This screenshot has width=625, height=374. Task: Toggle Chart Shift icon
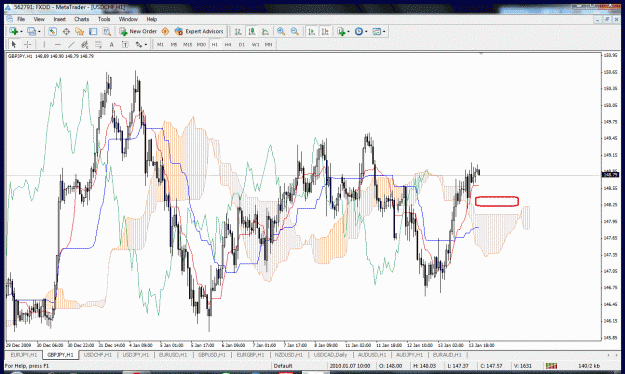point(325,31)
